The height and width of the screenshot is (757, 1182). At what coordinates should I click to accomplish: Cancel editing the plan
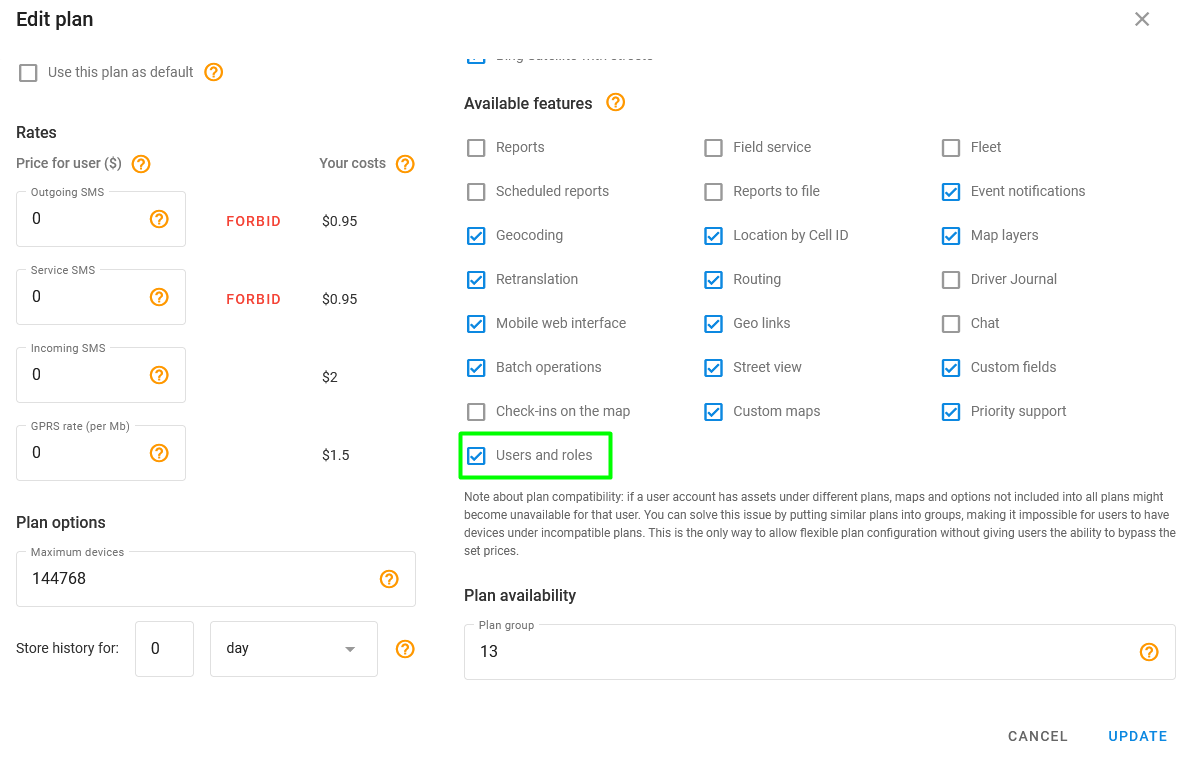pos(1037,736)
